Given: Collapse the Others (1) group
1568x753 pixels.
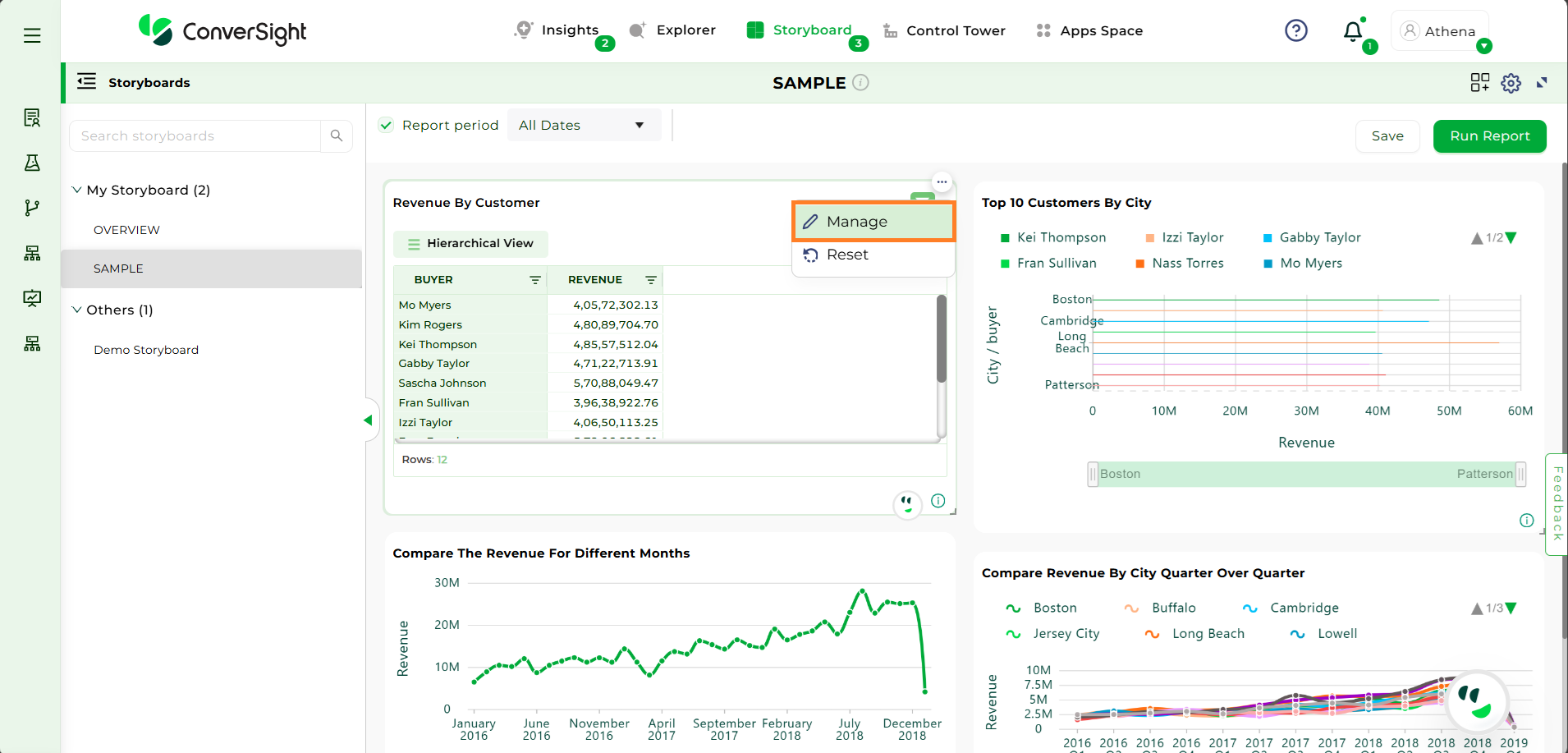Looking at the screenshot, I should 77,310.
